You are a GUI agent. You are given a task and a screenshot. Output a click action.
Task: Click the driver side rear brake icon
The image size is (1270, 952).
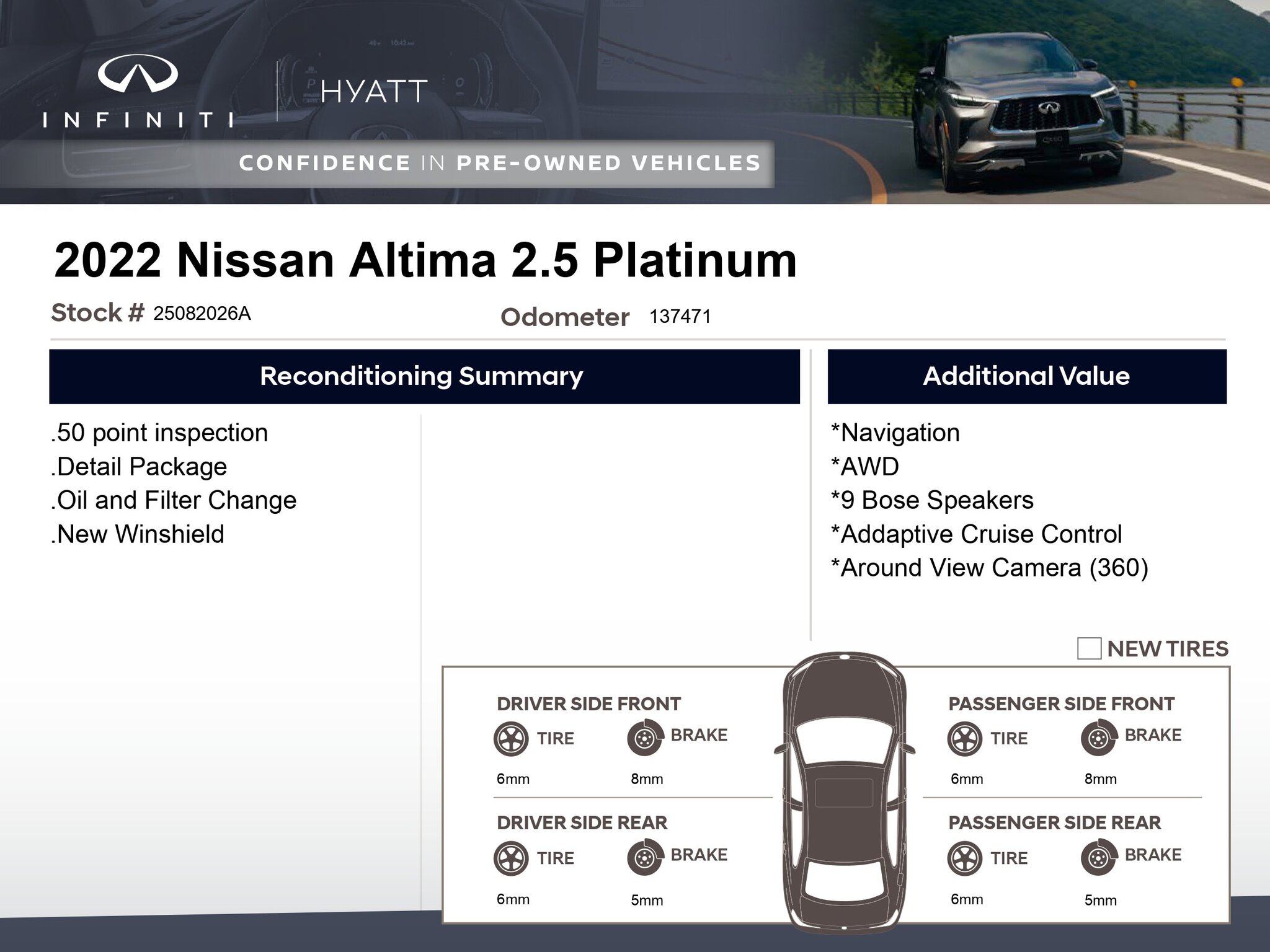pyautogui.click(x=644, y=858)
